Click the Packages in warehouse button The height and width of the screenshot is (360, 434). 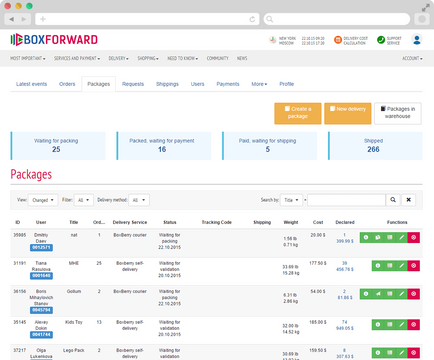[398, 113]
